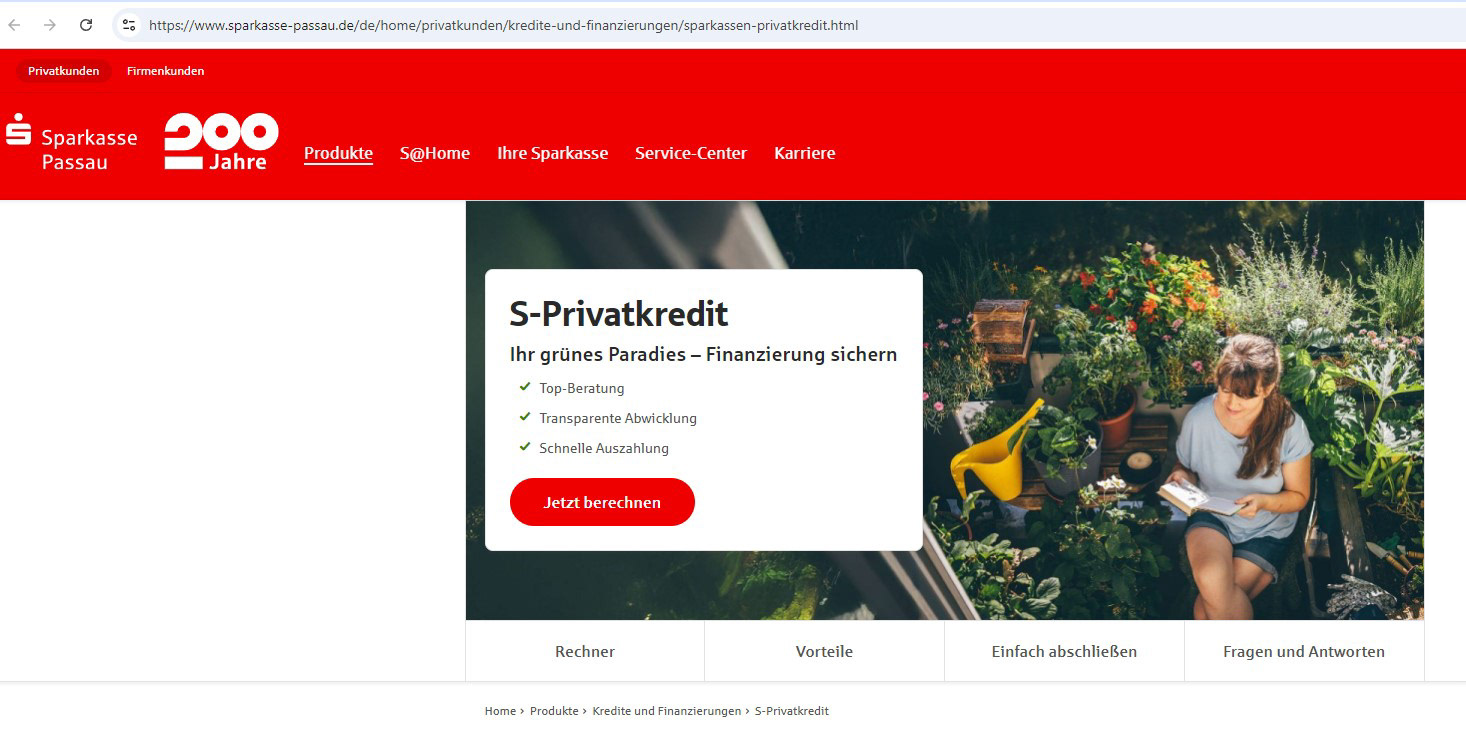Go to Einfach abschließen section tab

point(1064,651)
